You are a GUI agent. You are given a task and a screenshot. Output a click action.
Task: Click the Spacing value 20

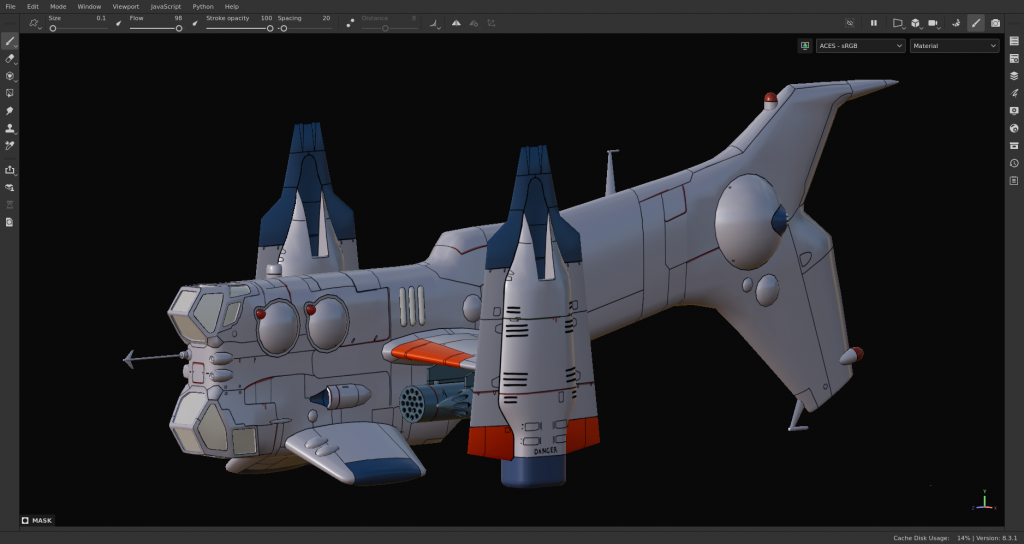326,18
